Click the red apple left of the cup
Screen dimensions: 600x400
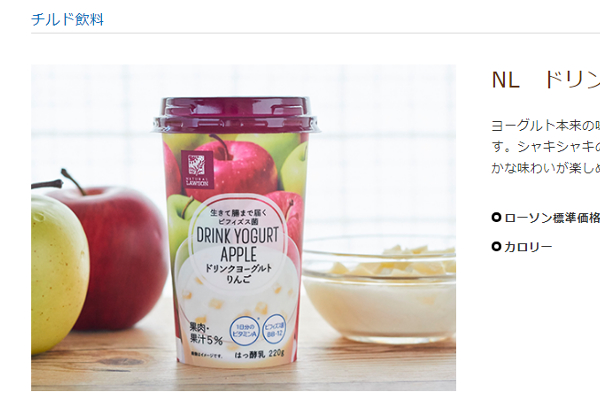pos(115,253)
